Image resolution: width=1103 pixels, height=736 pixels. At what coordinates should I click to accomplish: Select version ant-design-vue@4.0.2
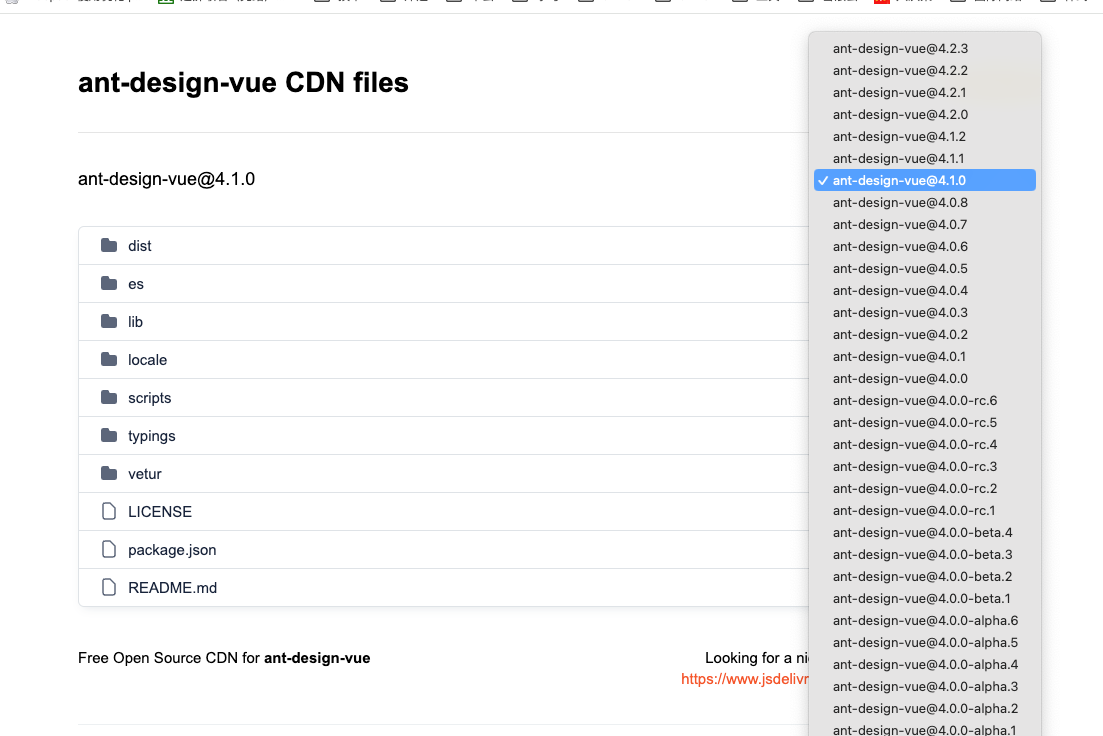[x=924, y=334]
